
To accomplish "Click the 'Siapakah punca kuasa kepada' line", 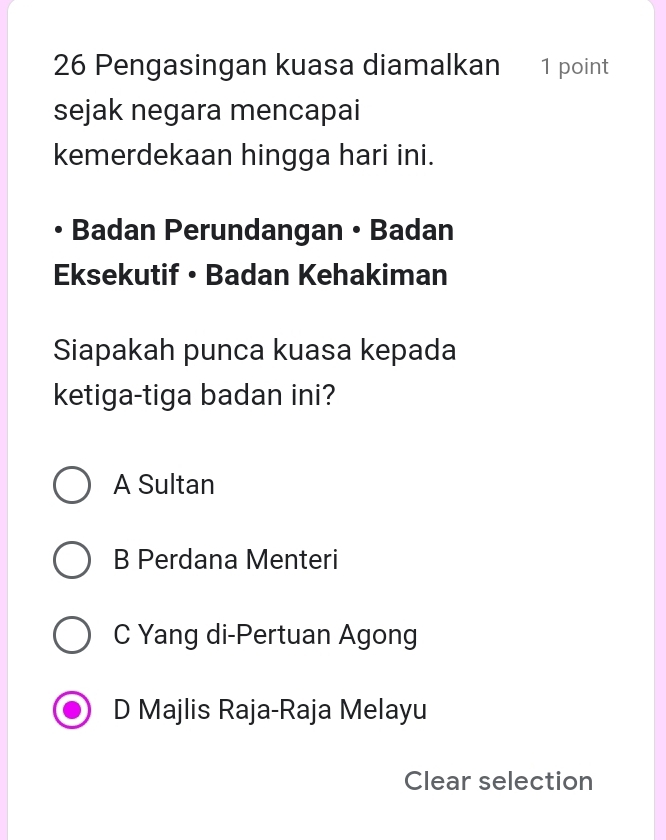I will point(255,352).
